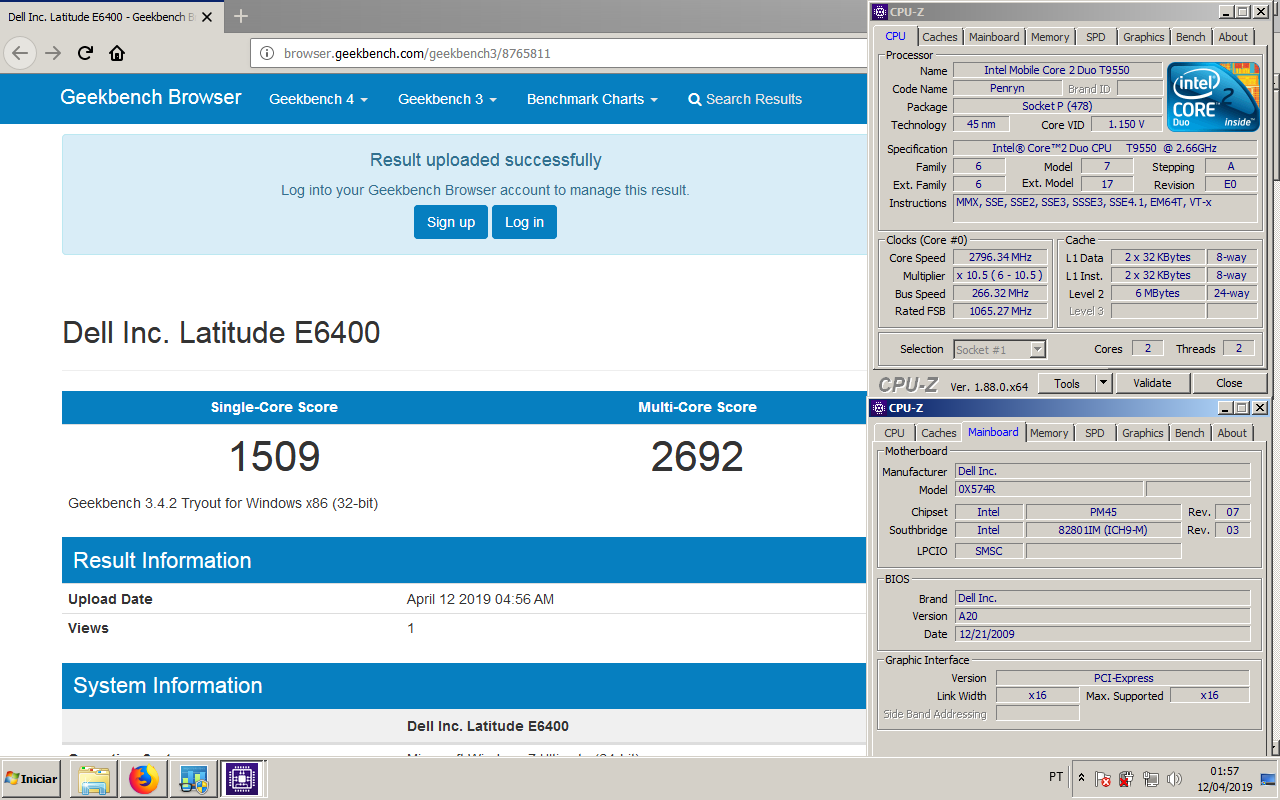Click the Intel Core 2 Duo logo

pos(1213,97)
